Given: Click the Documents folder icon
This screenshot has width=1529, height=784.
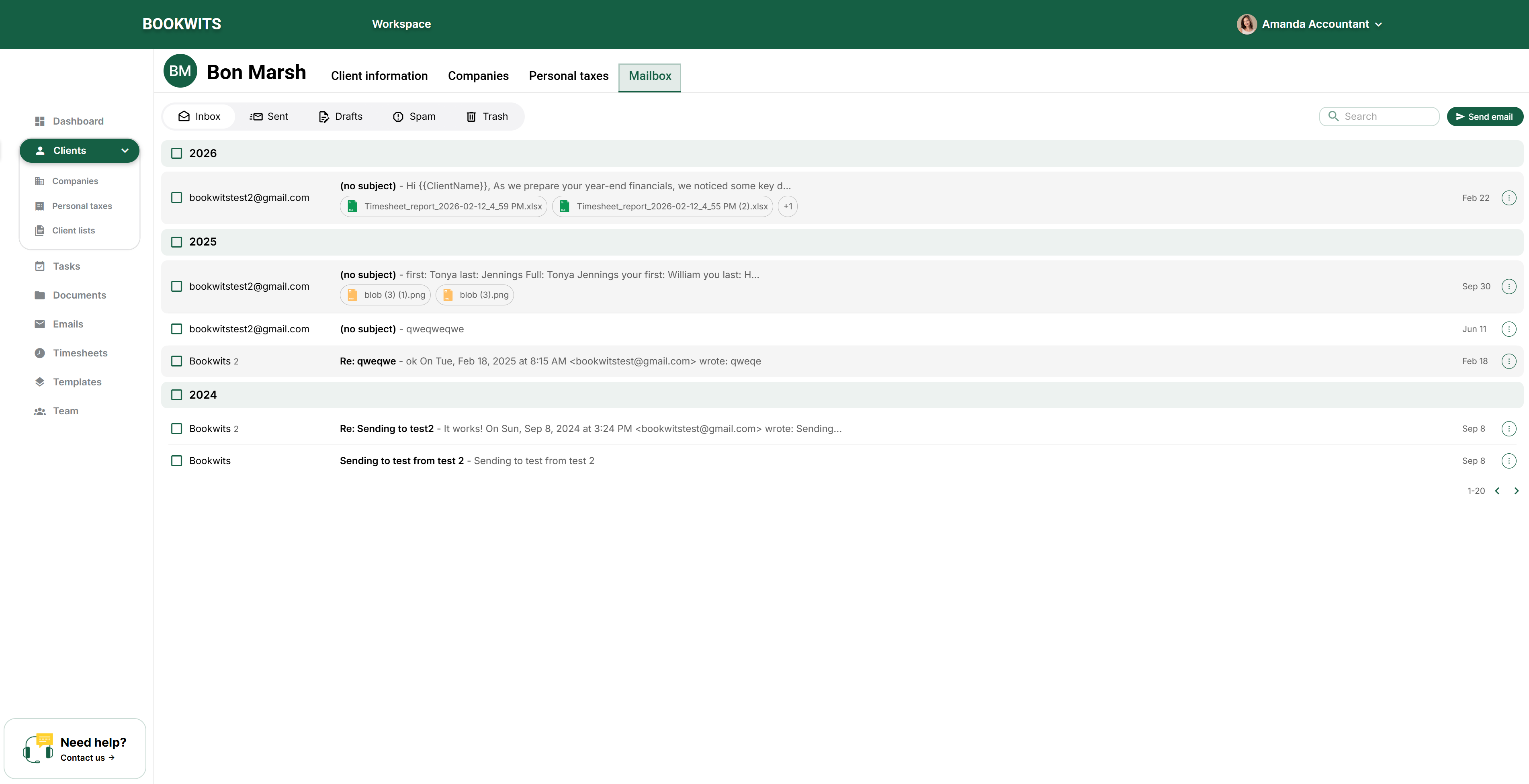Looking at the screenshot, I should [40, 296].
